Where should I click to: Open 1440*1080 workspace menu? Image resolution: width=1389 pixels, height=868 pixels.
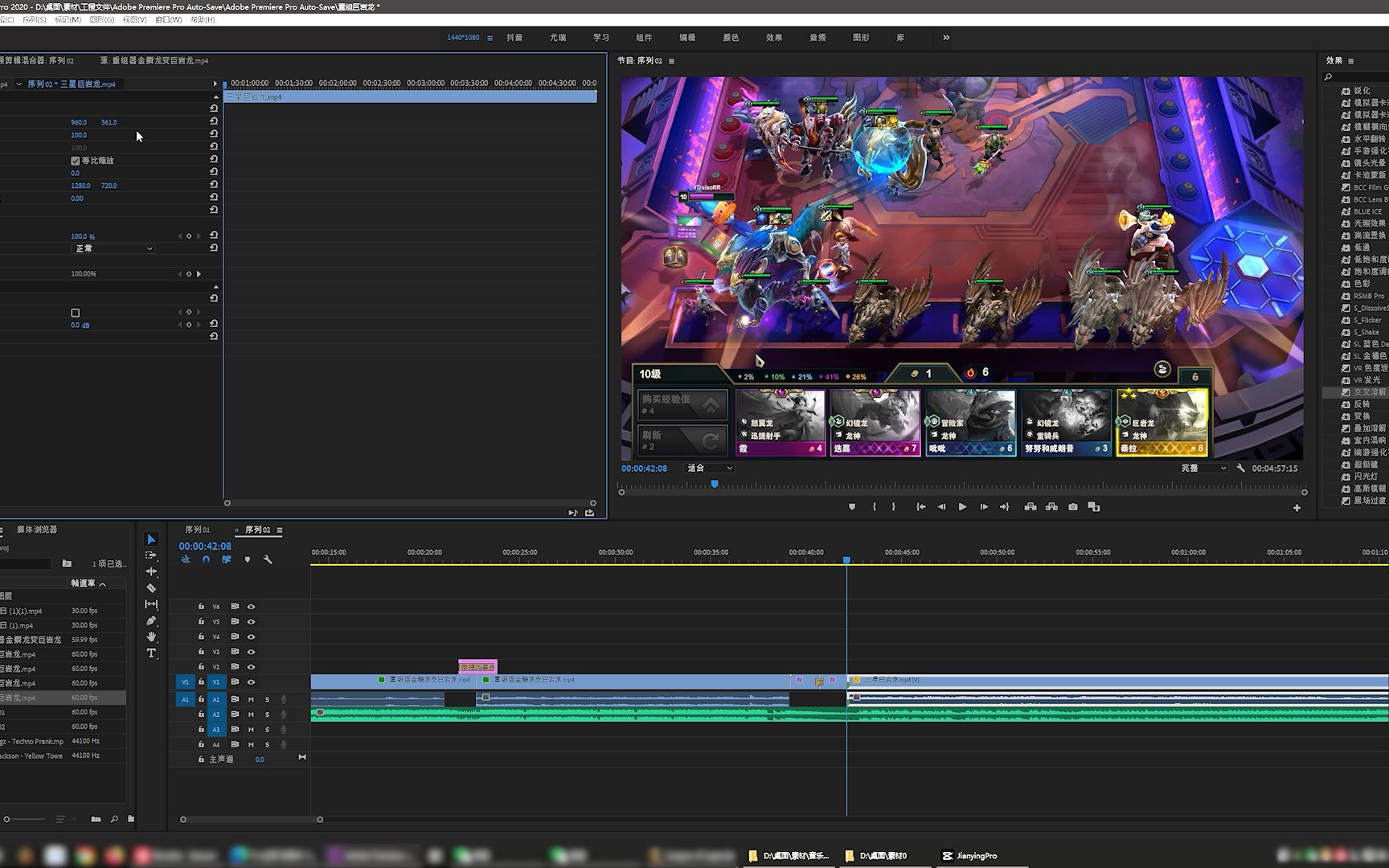point(490,38)
